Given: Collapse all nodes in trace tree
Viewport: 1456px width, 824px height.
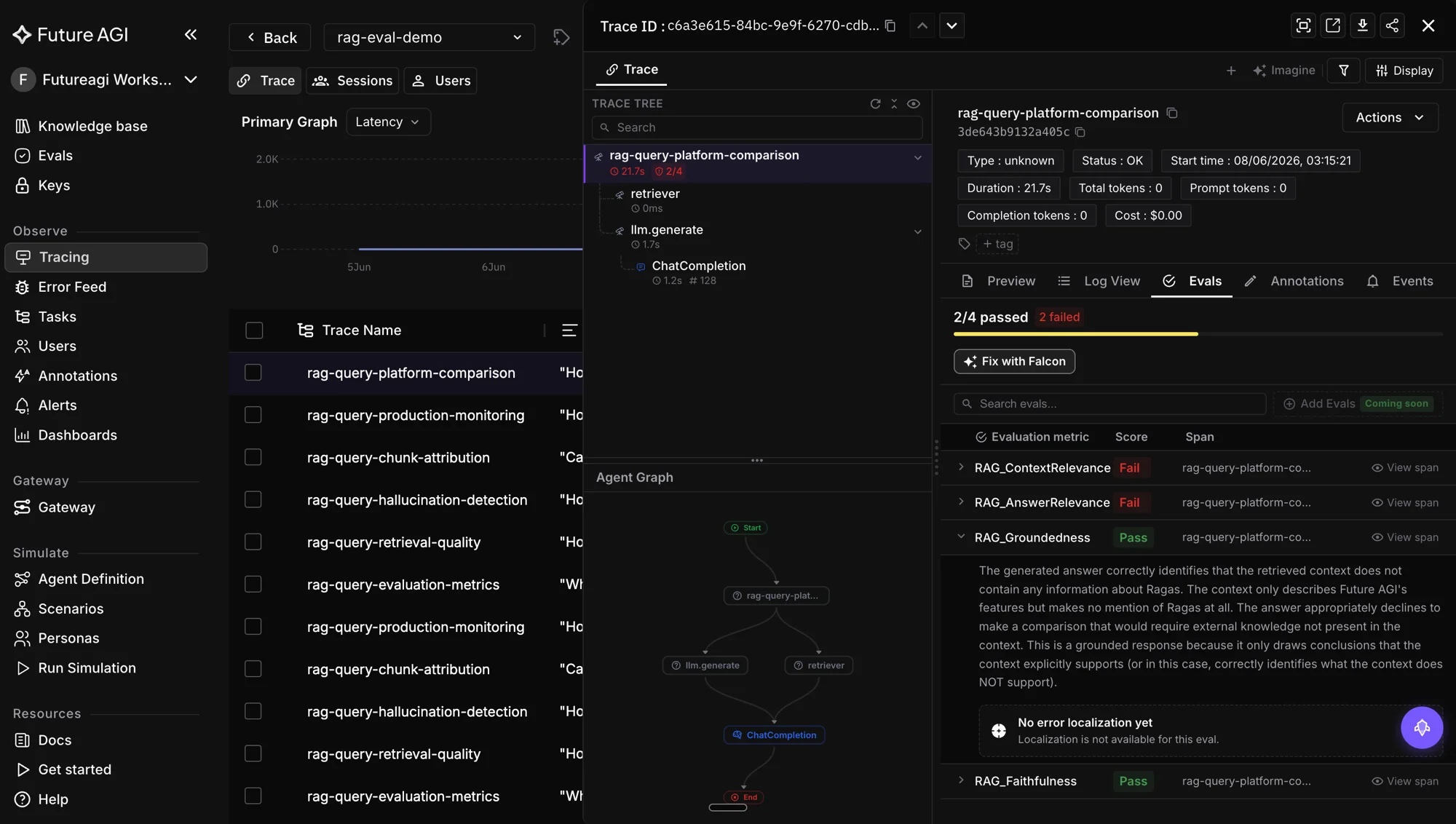Looking at the screenshot, I should click(x=894, y=104).
